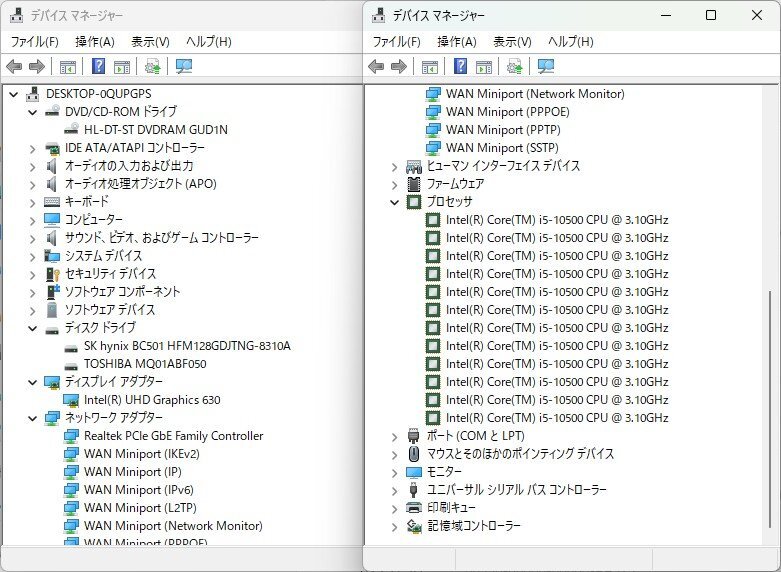Select TOSHIBA MQ01ABF050 disk
The image size is (781, 572).
coord(145,364)
